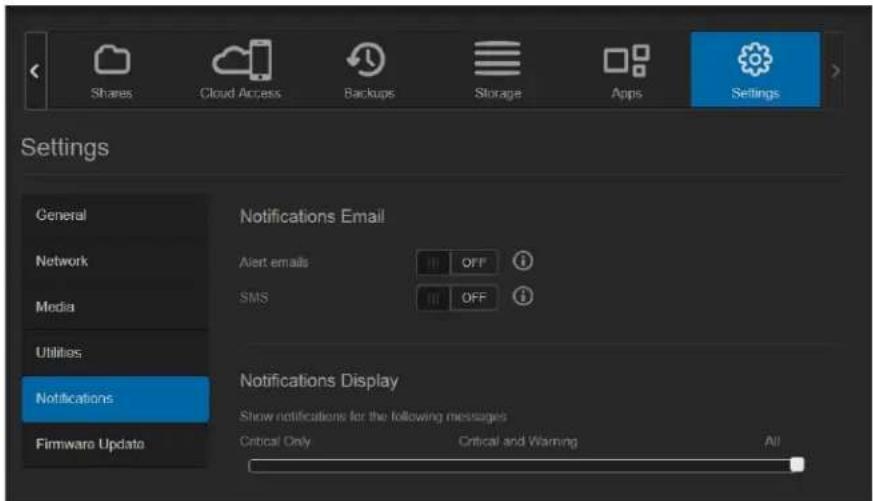Toggle the SMS notifications switch

pyautogui.click(x=457, y=298)
